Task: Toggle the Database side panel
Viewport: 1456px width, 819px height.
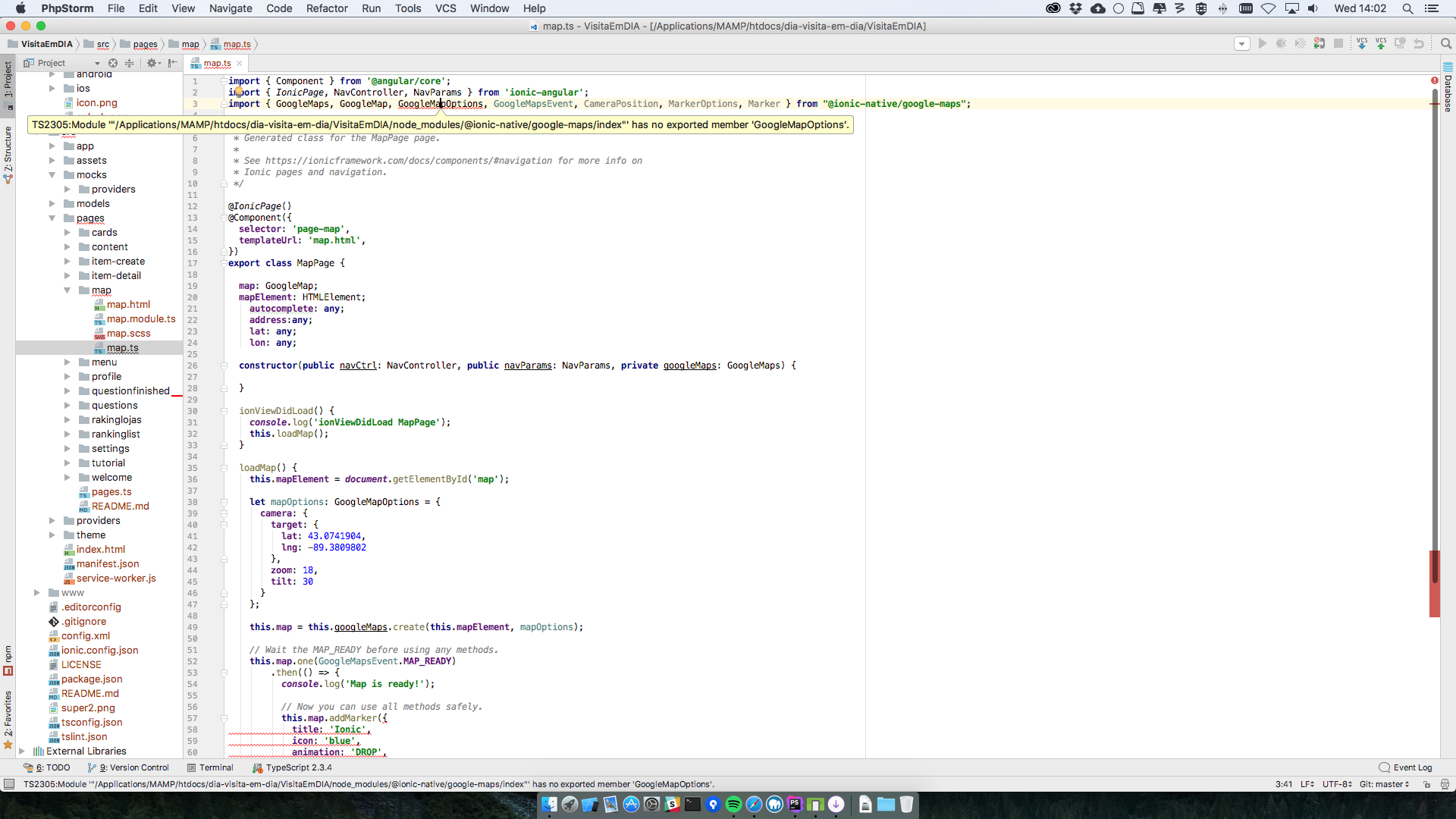Action: pyautogui.click(x=1448, y=88)
